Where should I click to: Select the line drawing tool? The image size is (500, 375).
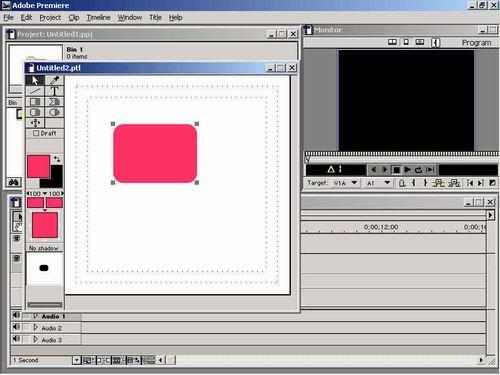(x=35, y=91)
